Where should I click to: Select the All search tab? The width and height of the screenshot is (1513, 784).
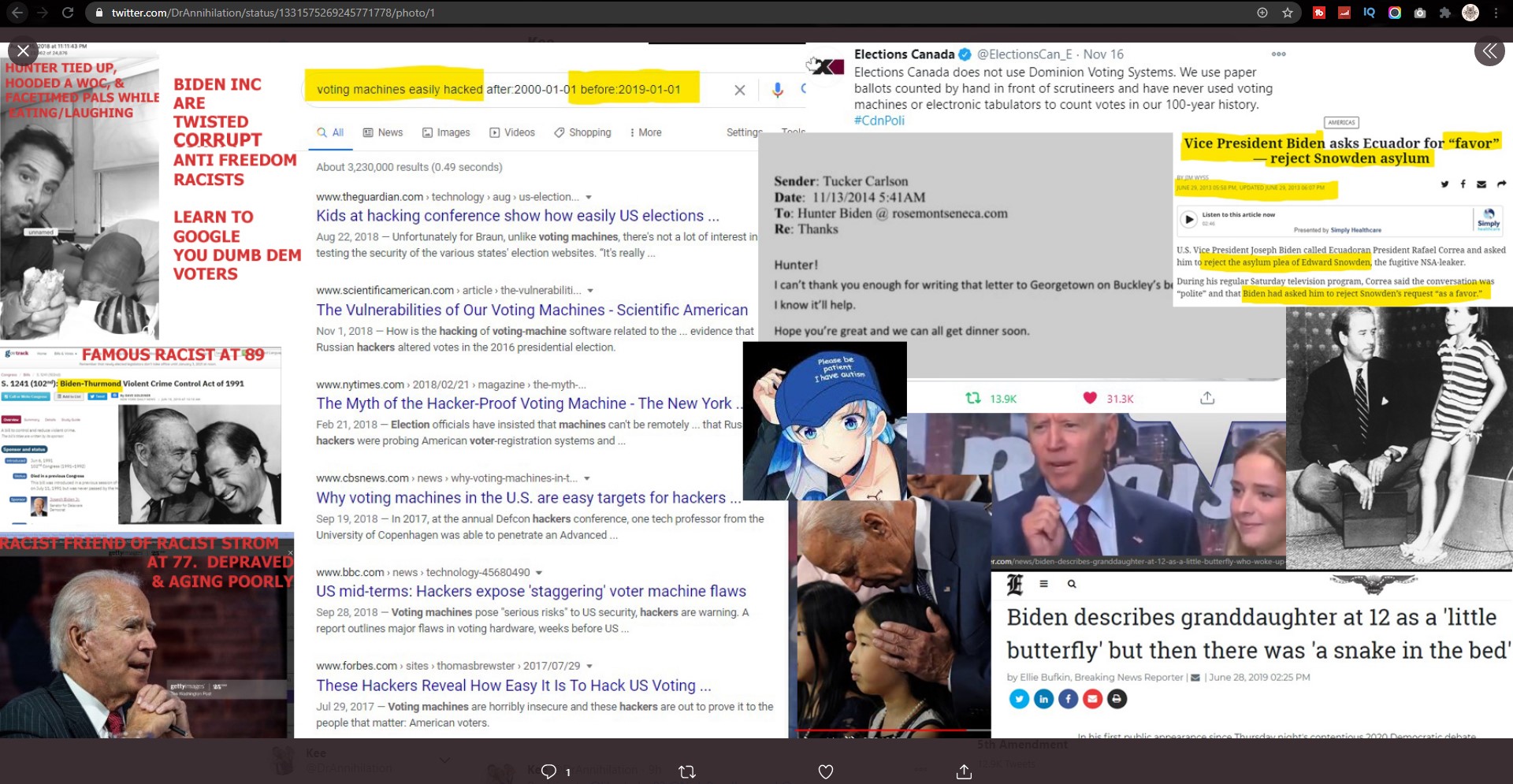(x=330, y=132)
